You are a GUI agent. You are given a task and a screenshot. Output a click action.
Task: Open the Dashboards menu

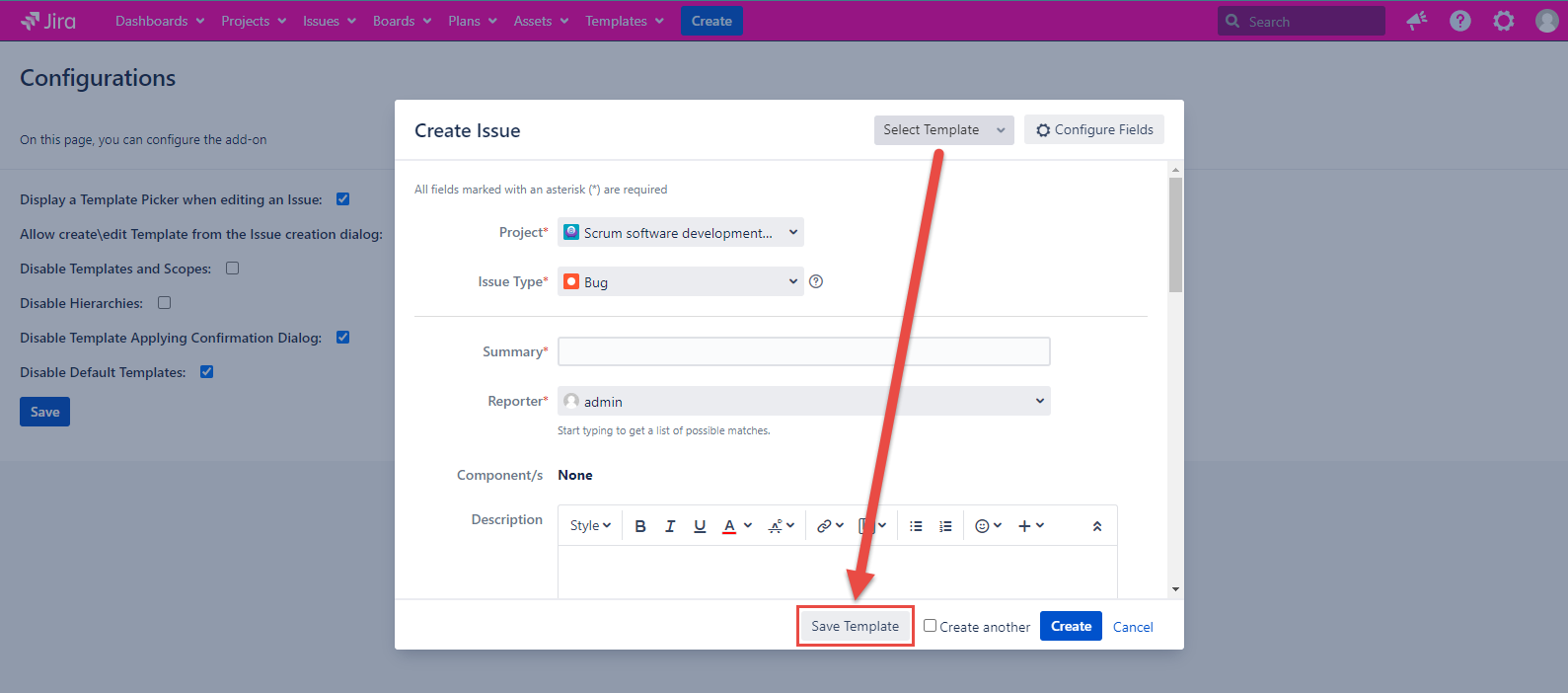coord(159,21)
